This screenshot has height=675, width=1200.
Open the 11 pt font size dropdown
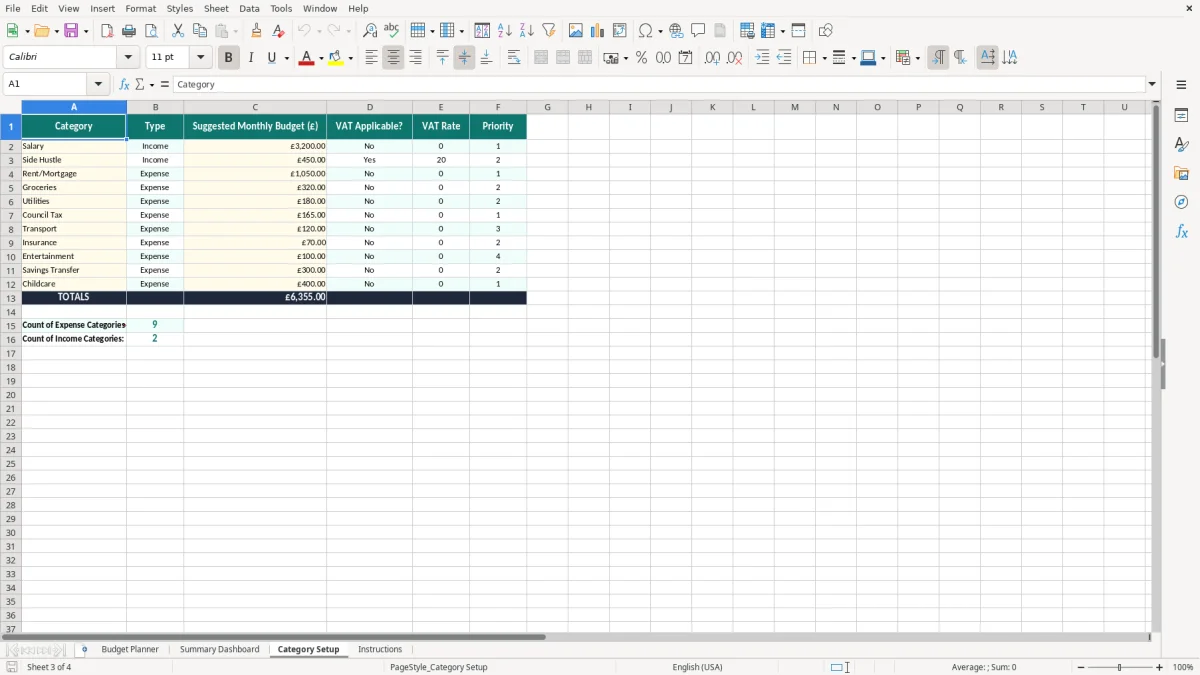tap(200, 58)
